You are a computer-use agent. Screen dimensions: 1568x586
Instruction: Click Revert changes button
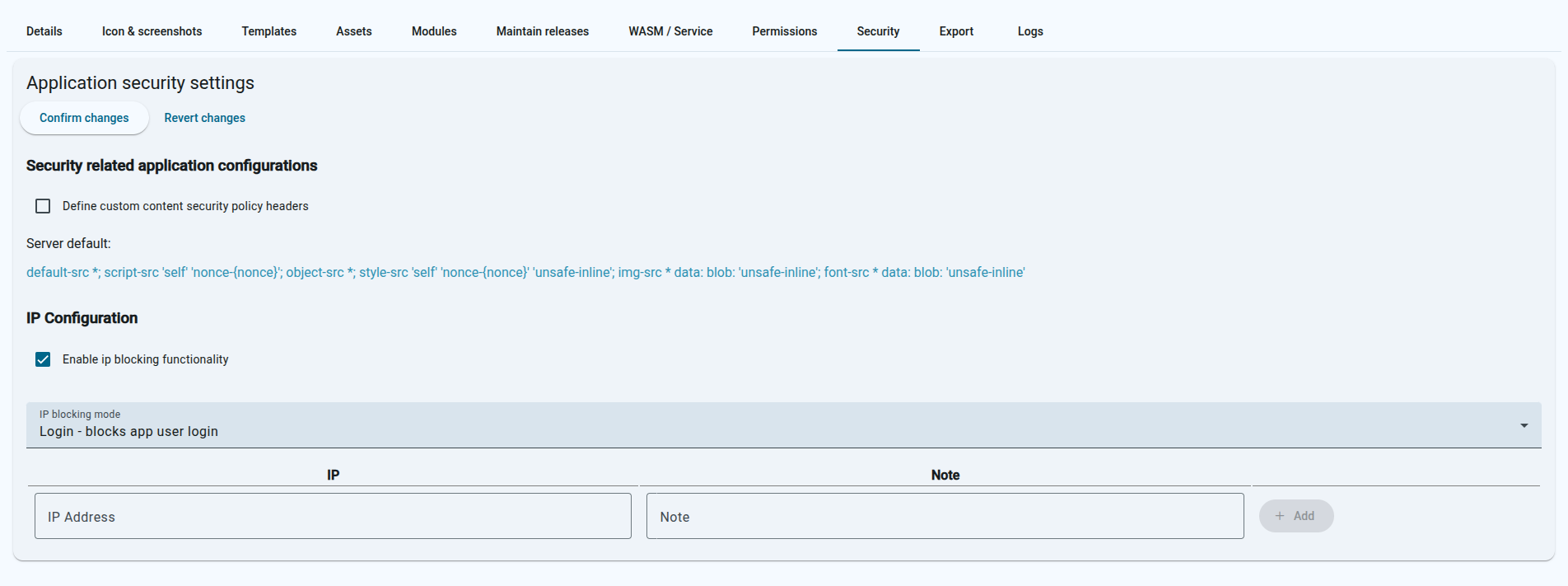204,118
